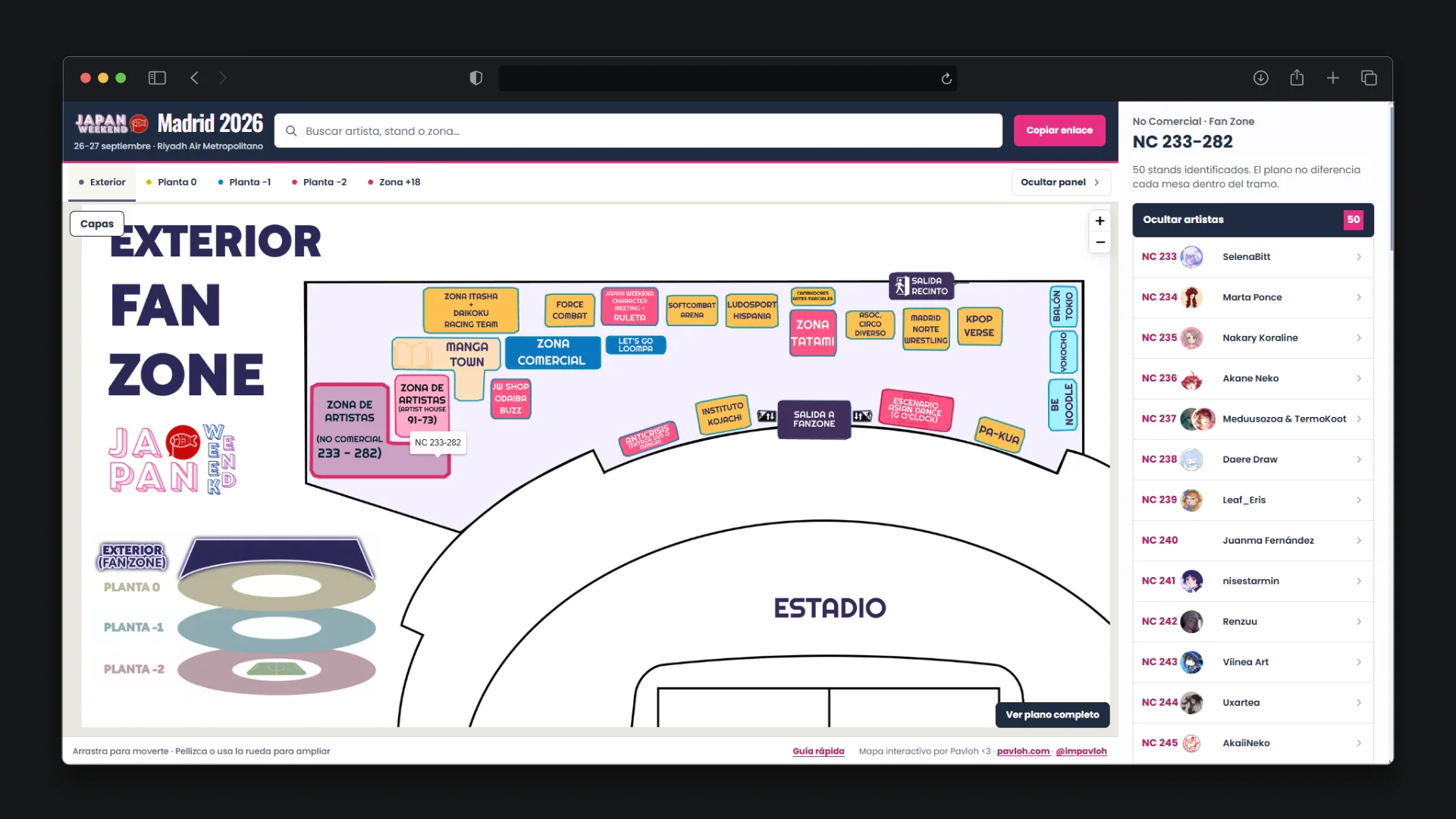
Task: Expand the NC 242 Renzuu chevron
Action: (x=1358, y=621)
